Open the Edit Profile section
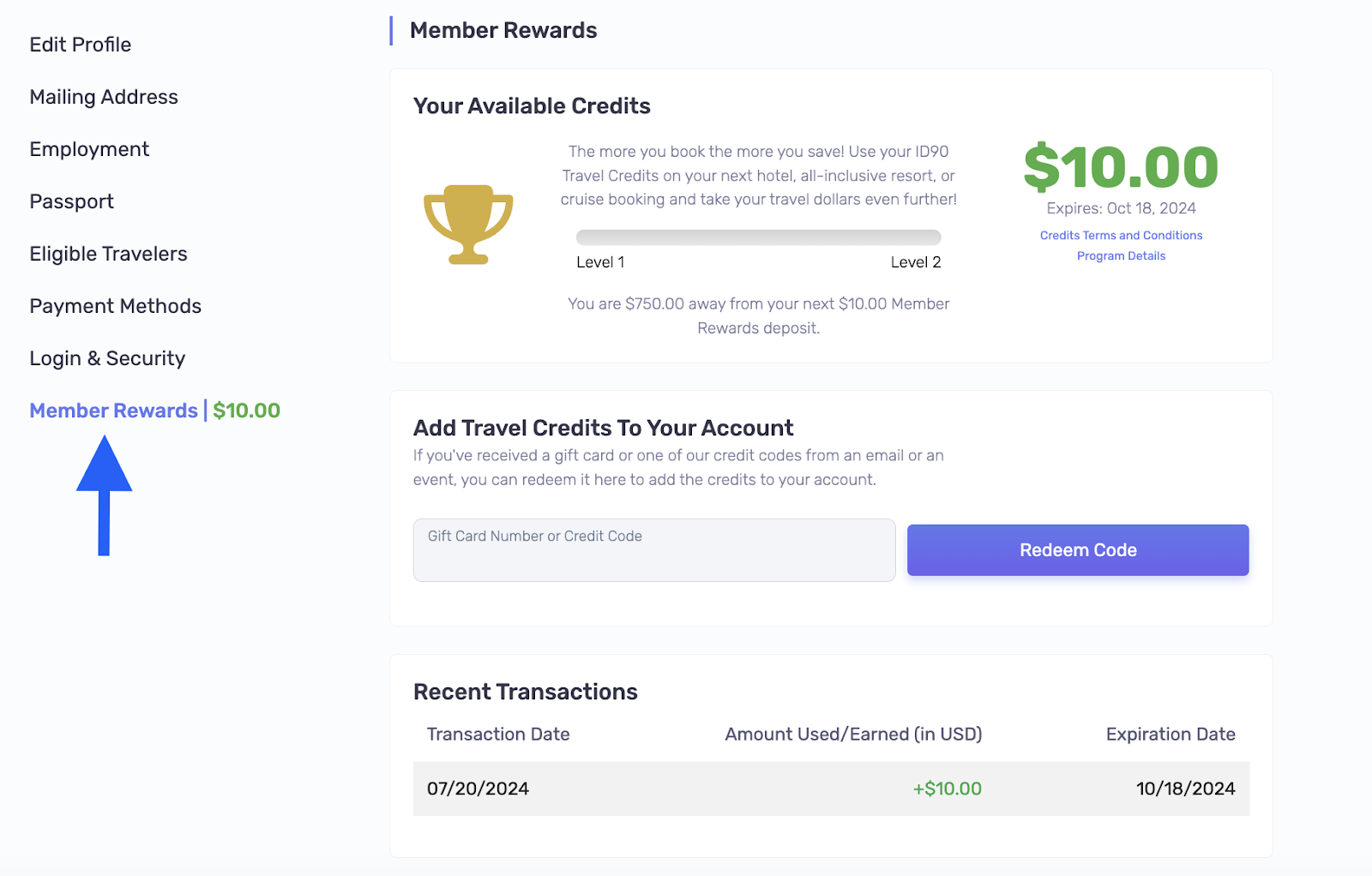Image resolution: width=1372 pixels, height=876 pixels. (x=80, y=44)
